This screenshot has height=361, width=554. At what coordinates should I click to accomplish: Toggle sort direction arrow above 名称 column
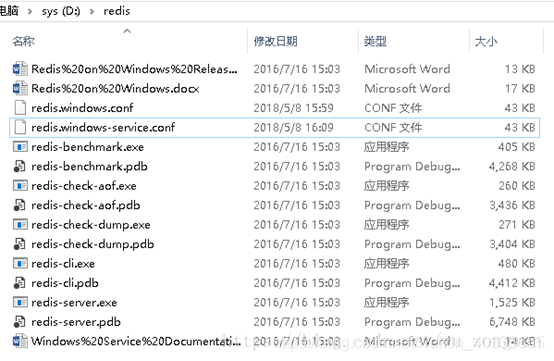[x=127, y=31]
